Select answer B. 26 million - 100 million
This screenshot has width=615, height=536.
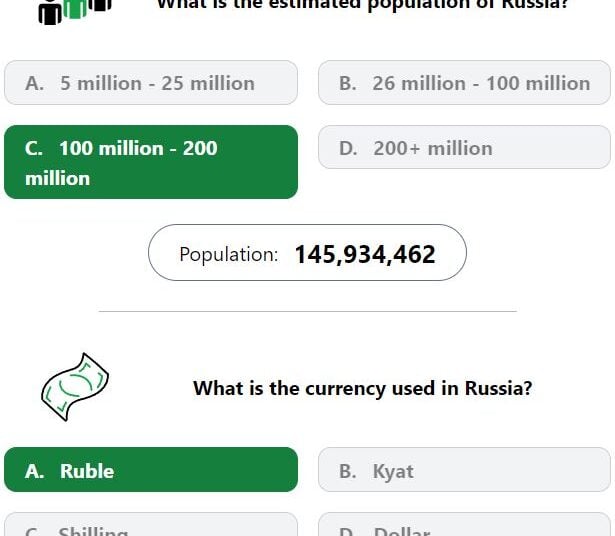click(x=464, y=83)
